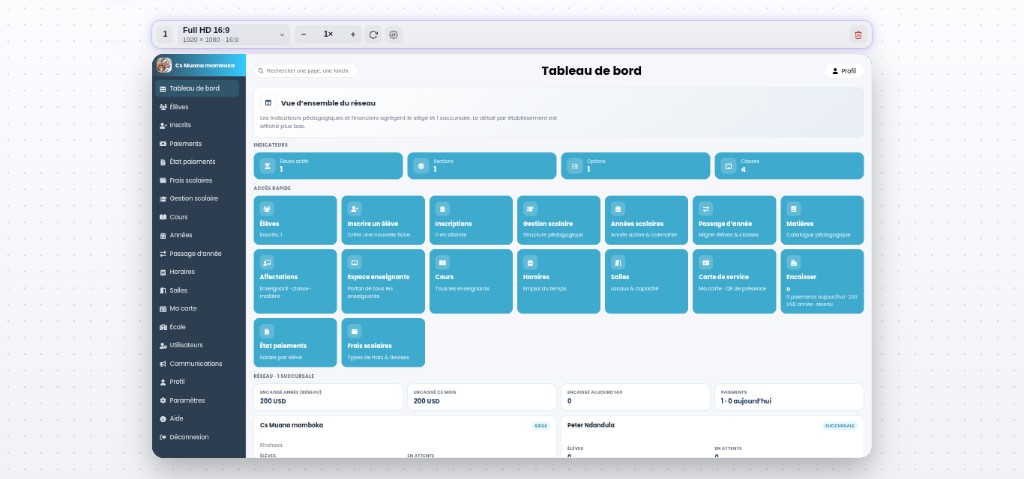Click the École sidebar building icon
Viewport: 1024px width, 479px height.
pyautogui.click(x=163, y=327)
